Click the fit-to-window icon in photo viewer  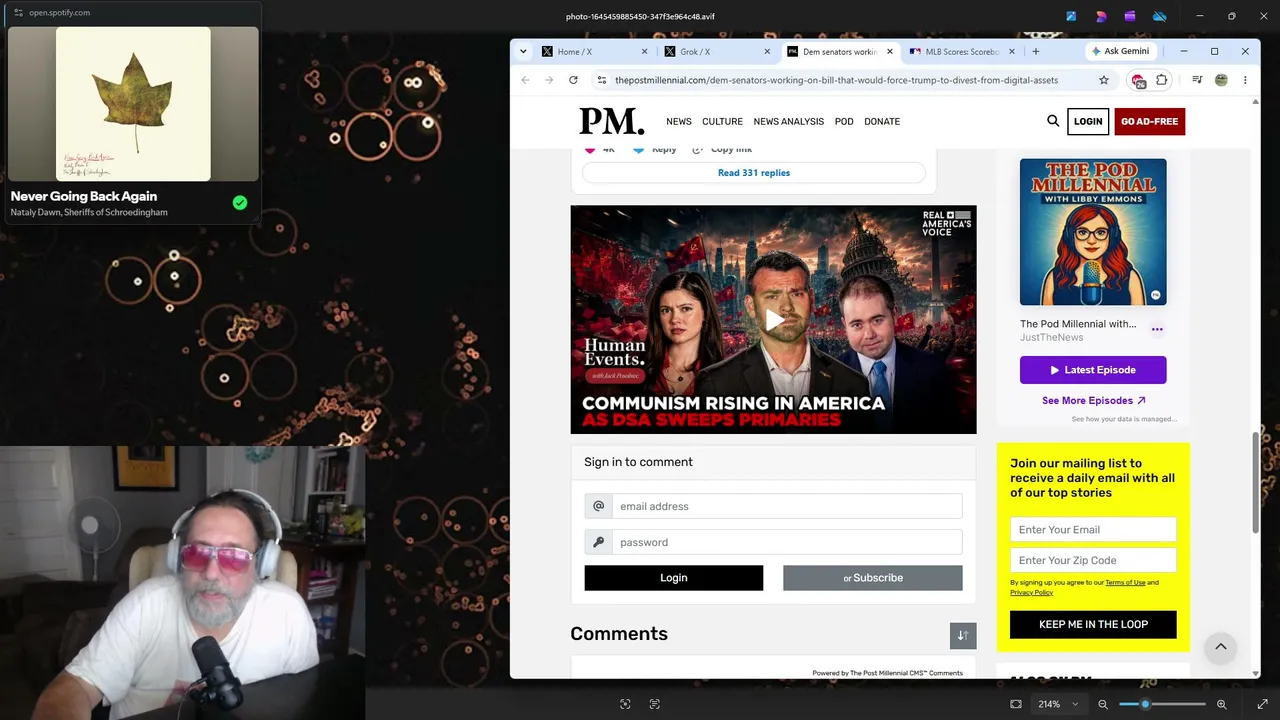tap(1016, 704)
